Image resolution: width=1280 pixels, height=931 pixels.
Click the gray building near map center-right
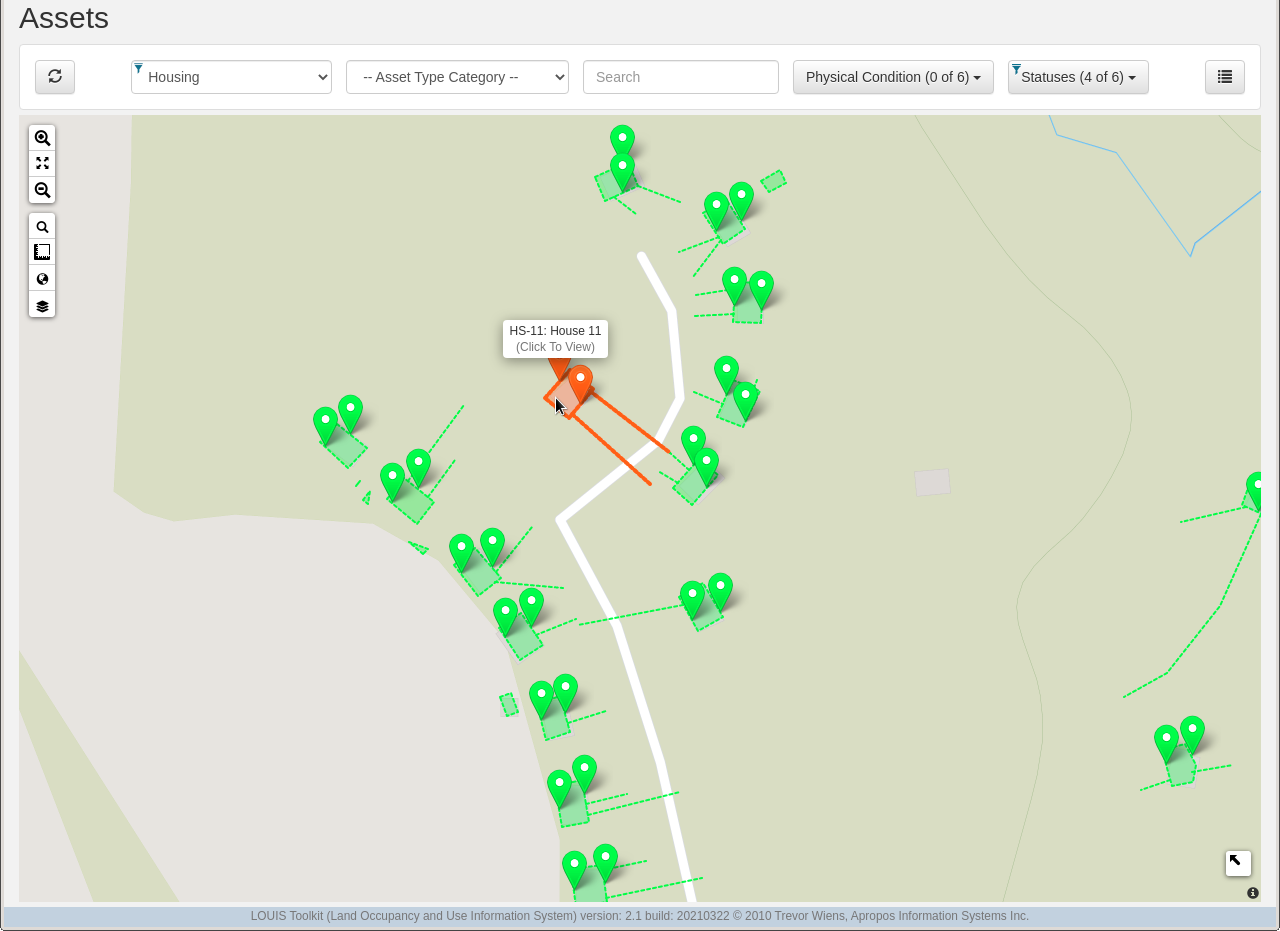click(932, 482)
